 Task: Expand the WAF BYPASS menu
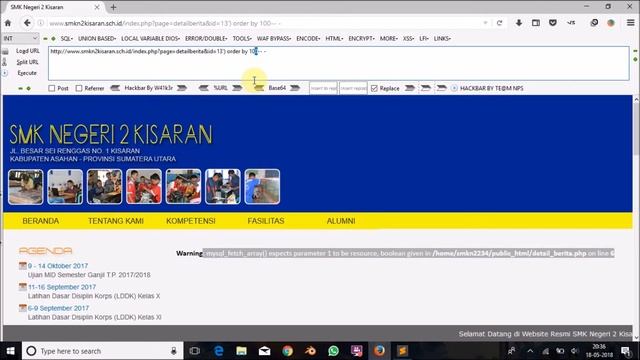click(274, 38)
